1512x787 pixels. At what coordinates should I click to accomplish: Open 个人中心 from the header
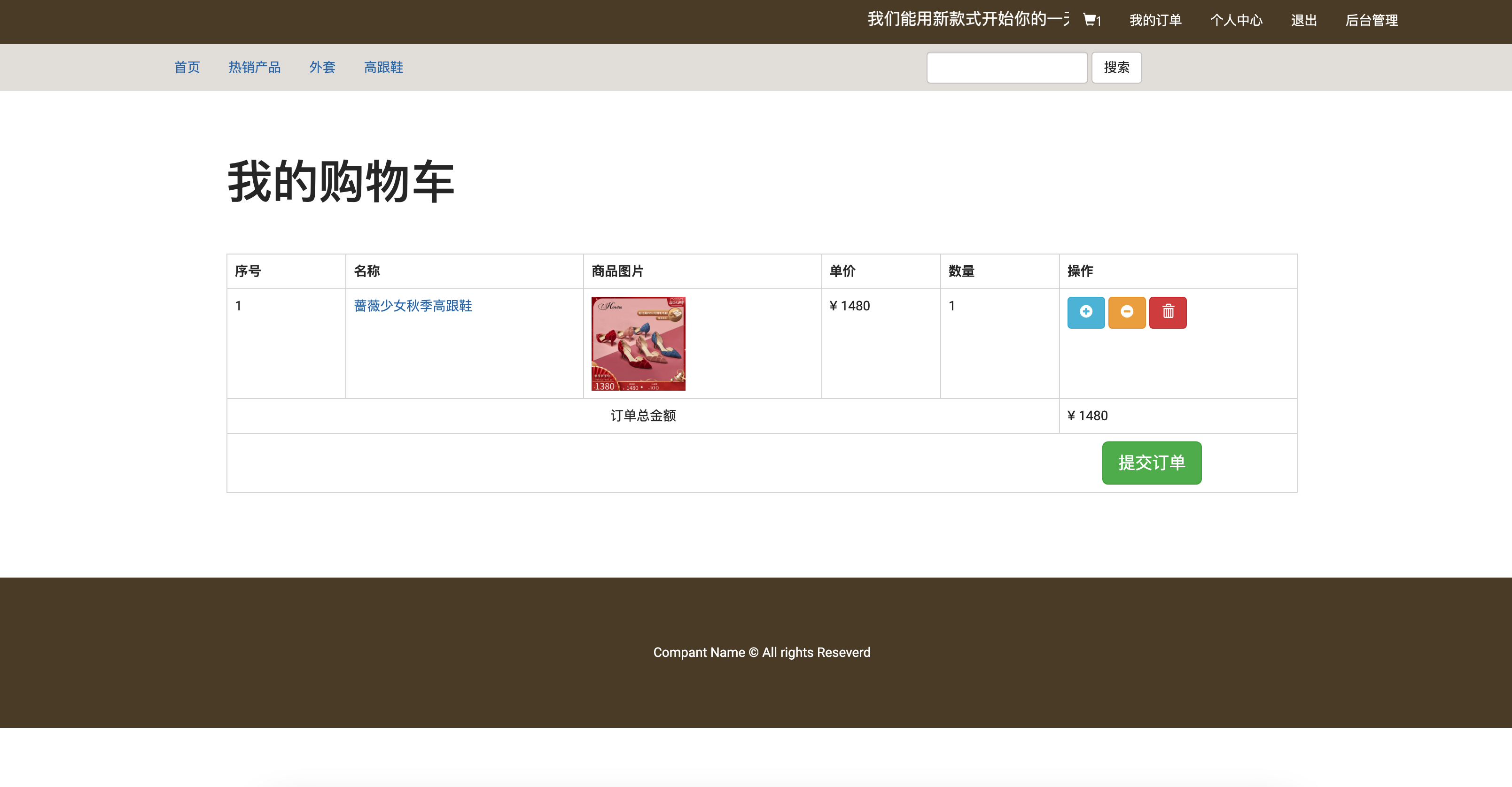[1236, 20]
